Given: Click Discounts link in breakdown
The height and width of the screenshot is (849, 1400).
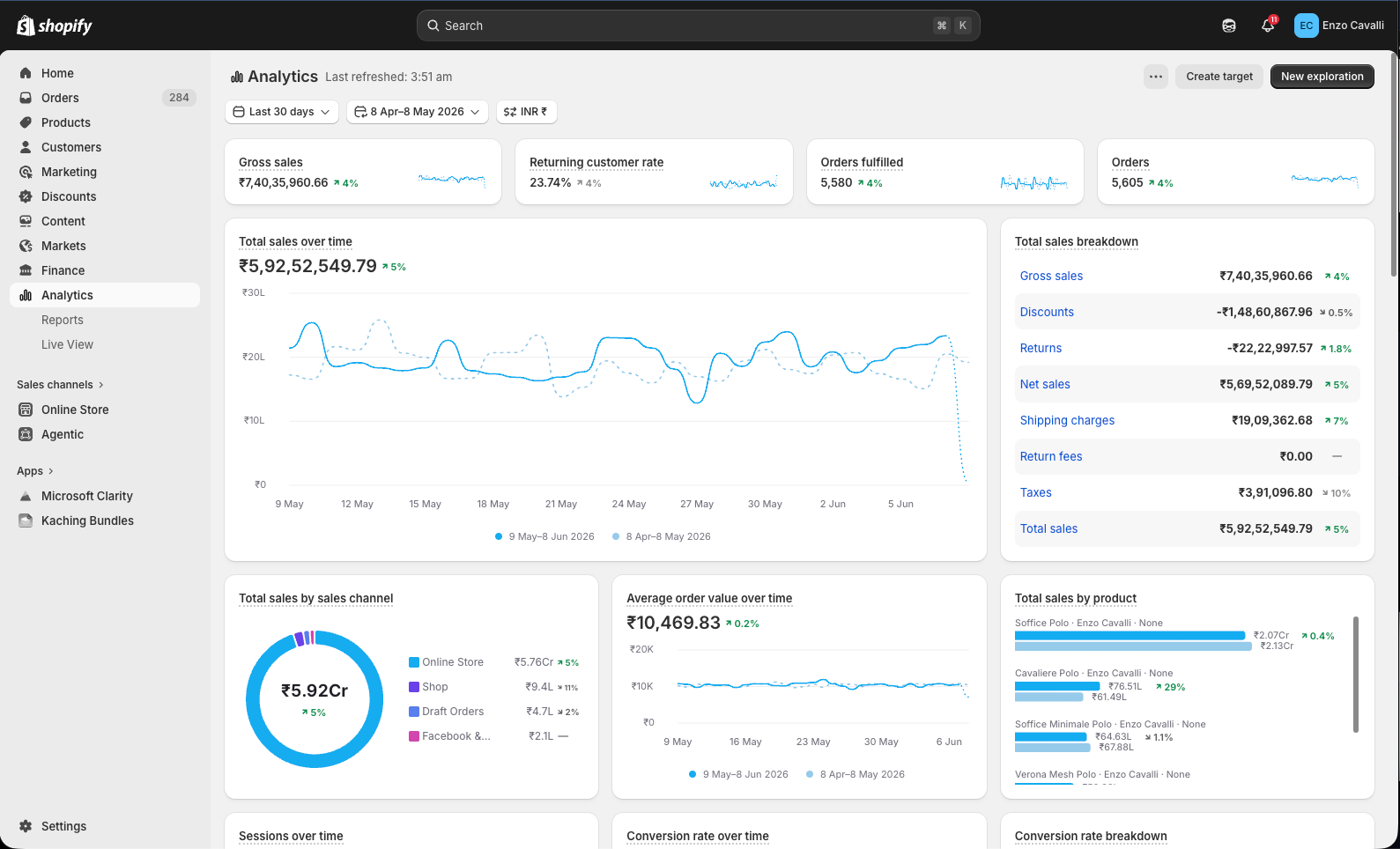Looking at the screenshot, I should point(1047,312).
